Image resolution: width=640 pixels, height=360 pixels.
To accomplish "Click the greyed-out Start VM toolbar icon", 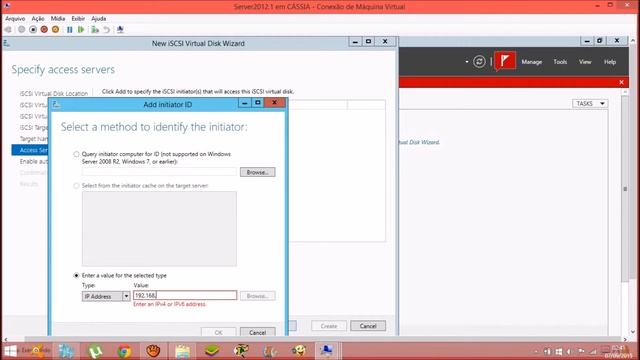I will pos(22,30).
